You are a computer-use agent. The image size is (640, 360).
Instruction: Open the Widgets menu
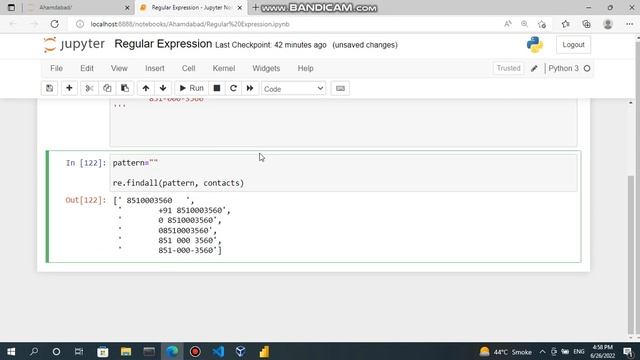[x=266, y=69]
